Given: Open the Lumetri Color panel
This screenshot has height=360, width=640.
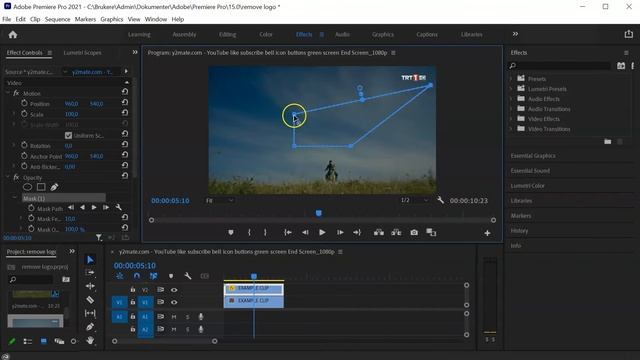Looking at the screenshot, I should (x=527, y=186).
